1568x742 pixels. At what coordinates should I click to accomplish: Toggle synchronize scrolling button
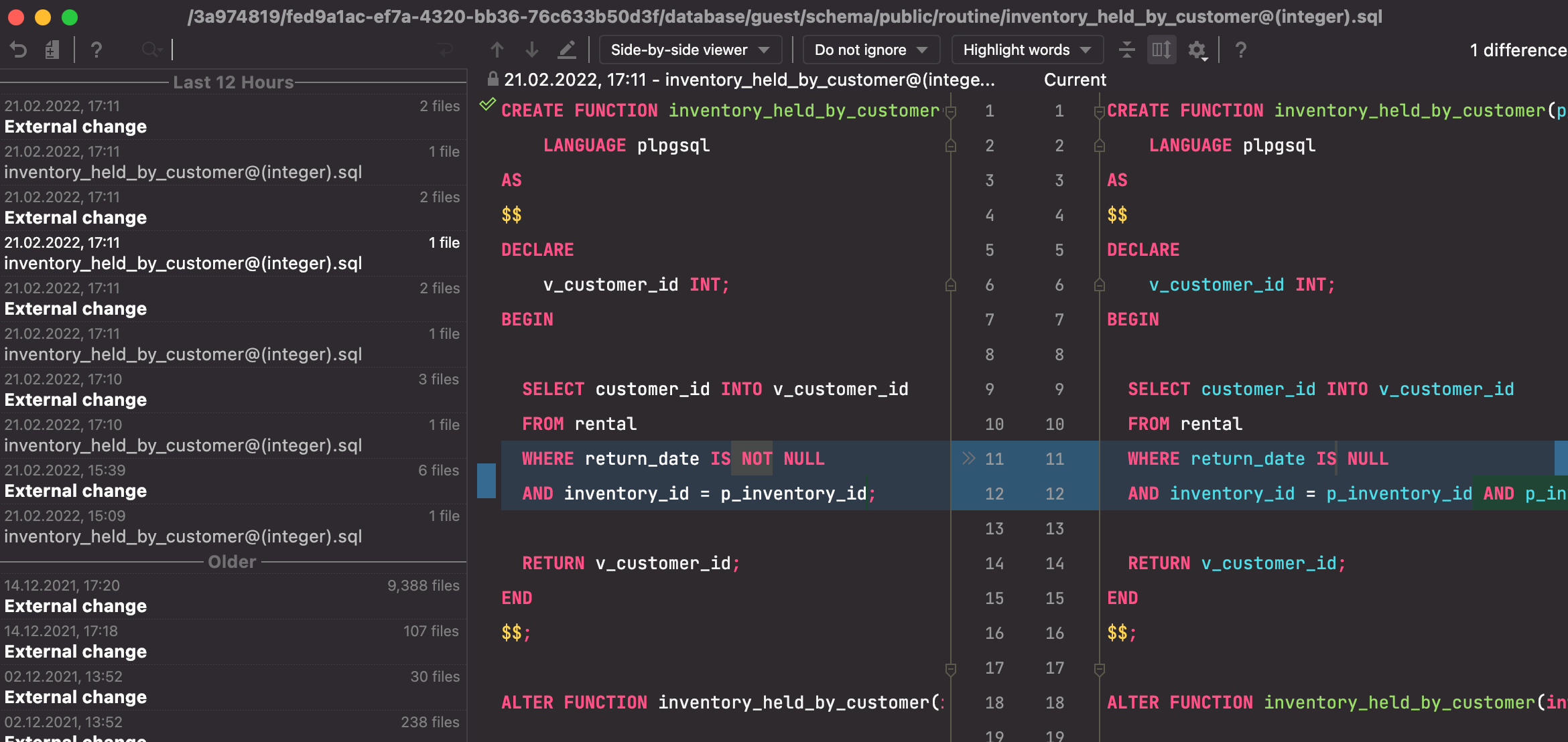(x=1161, y=50)
